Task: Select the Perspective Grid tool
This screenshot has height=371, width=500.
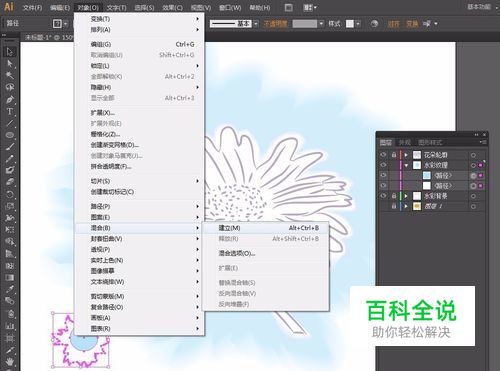Action: click(x=9, y=254)
